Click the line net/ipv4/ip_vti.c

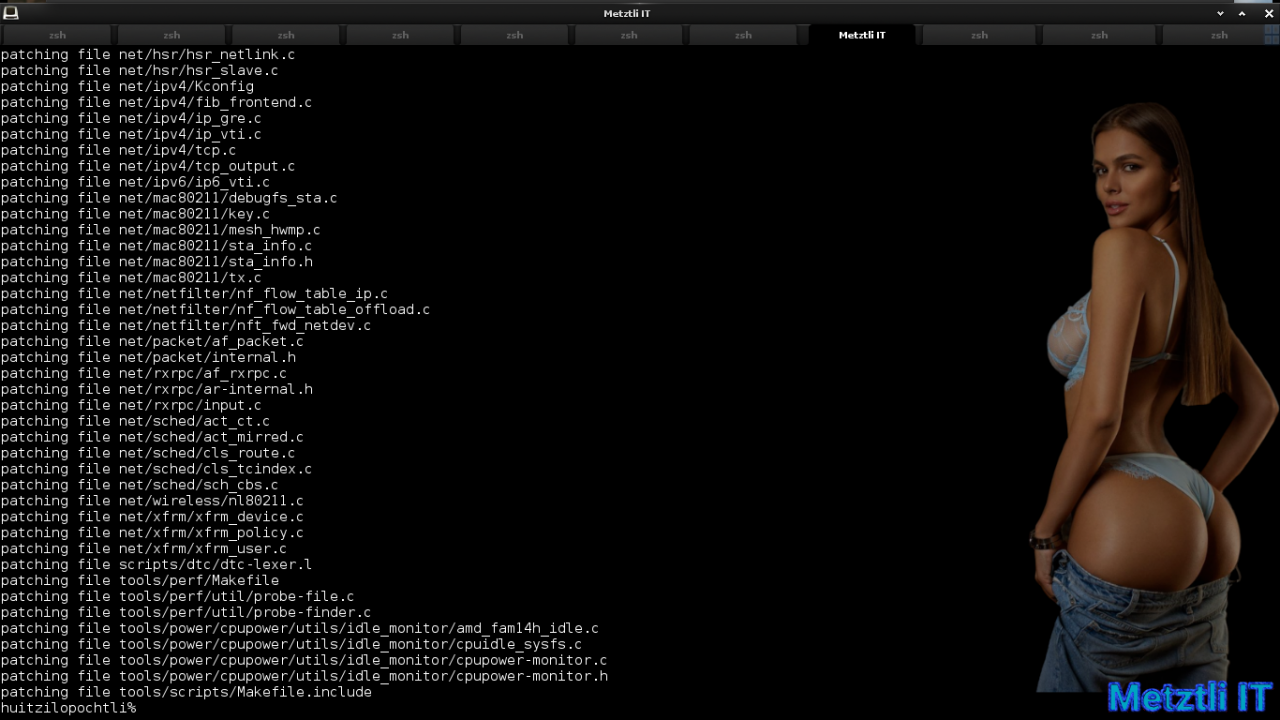click(131, 134)
